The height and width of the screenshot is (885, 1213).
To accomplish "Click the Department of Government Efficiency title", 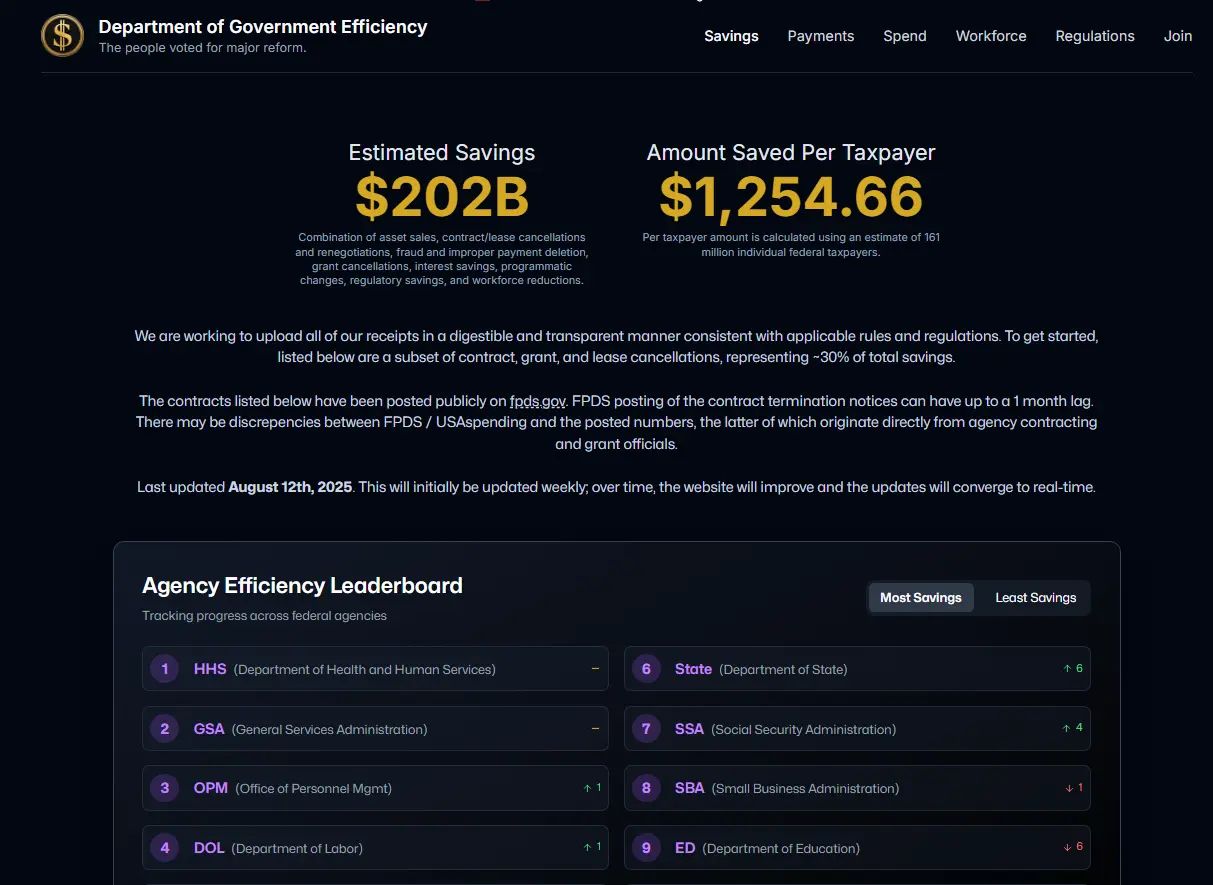I will tap(263, 27).
